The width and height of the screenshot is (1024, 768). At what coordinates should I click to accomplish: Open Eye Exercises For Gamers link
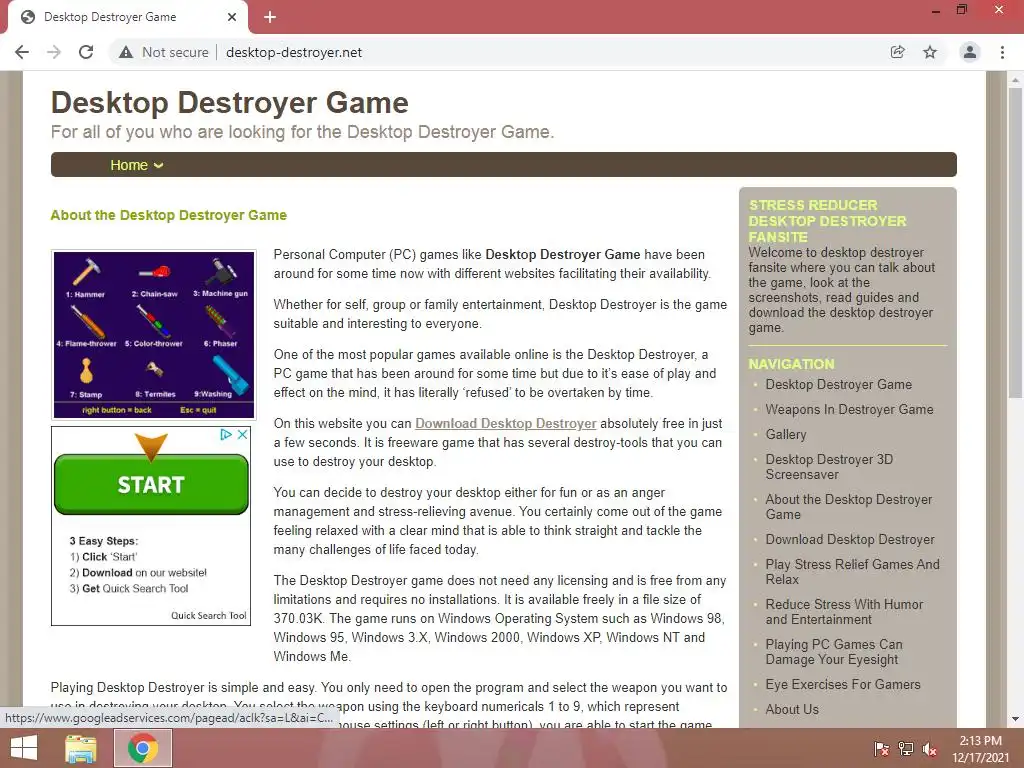pyautogui.click(x=843, y=684)
